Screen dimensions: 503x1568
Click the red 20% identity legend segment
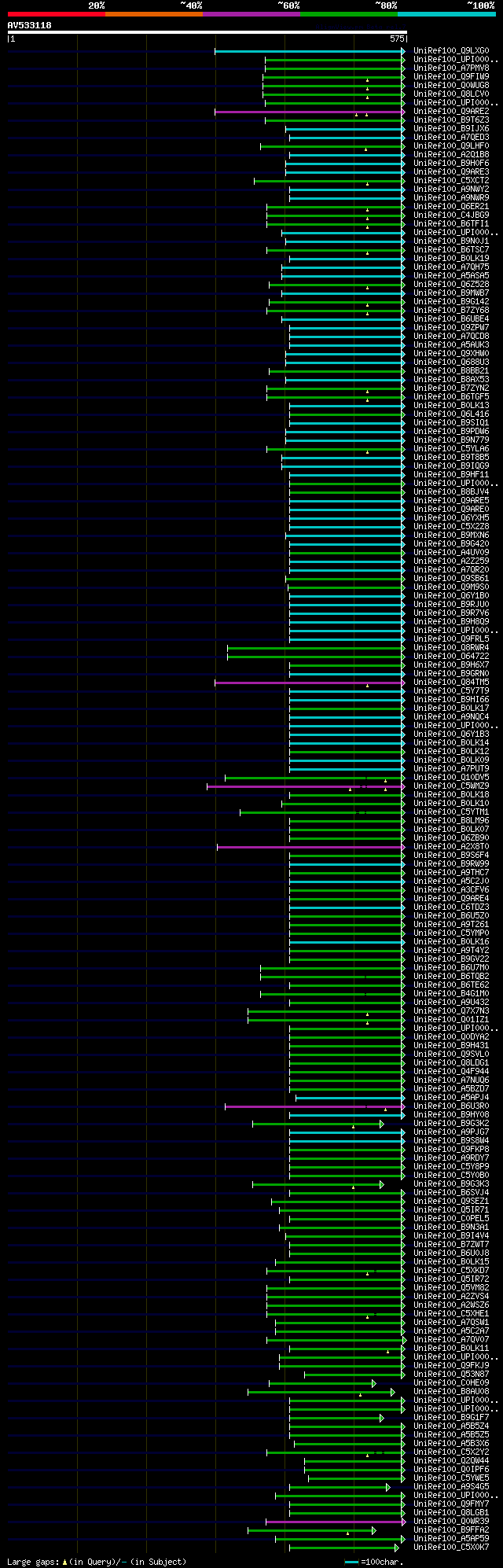(57, 14)
